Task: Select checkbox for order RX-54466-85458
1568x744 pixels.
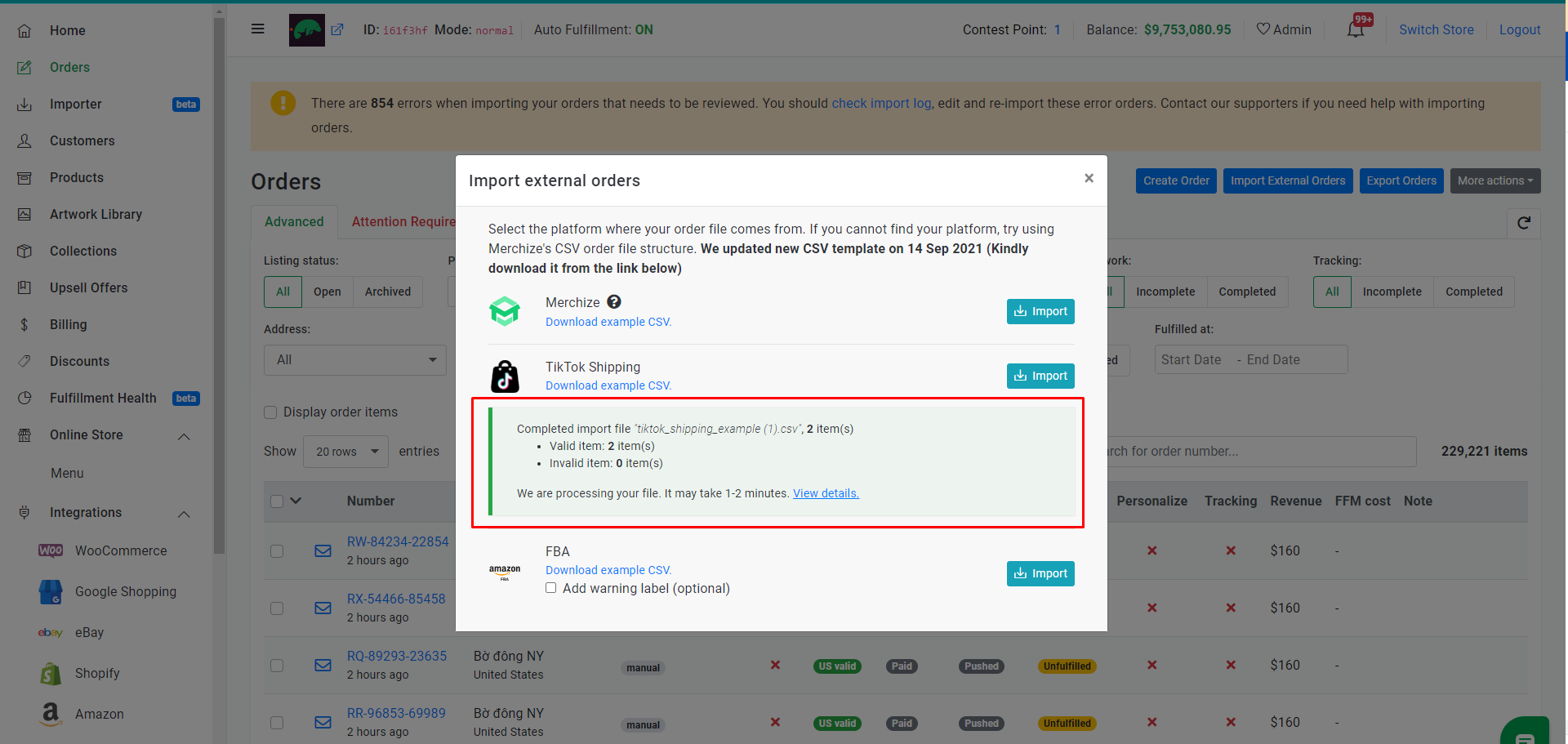Action: point(277,608)
